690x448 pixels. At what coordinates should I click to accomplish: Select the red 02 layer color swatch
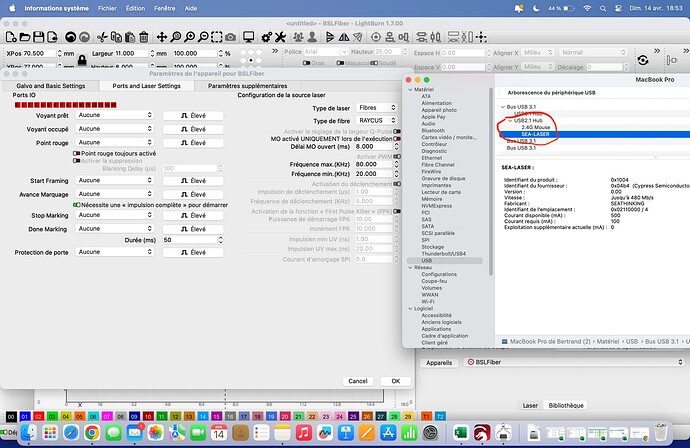point(38,416)
